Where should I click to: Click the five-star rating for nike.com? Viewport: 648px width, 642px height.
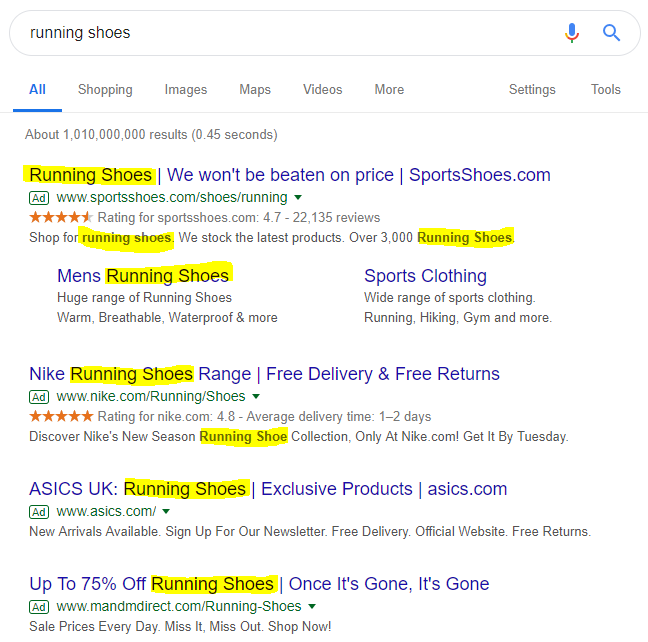point(61,416)
